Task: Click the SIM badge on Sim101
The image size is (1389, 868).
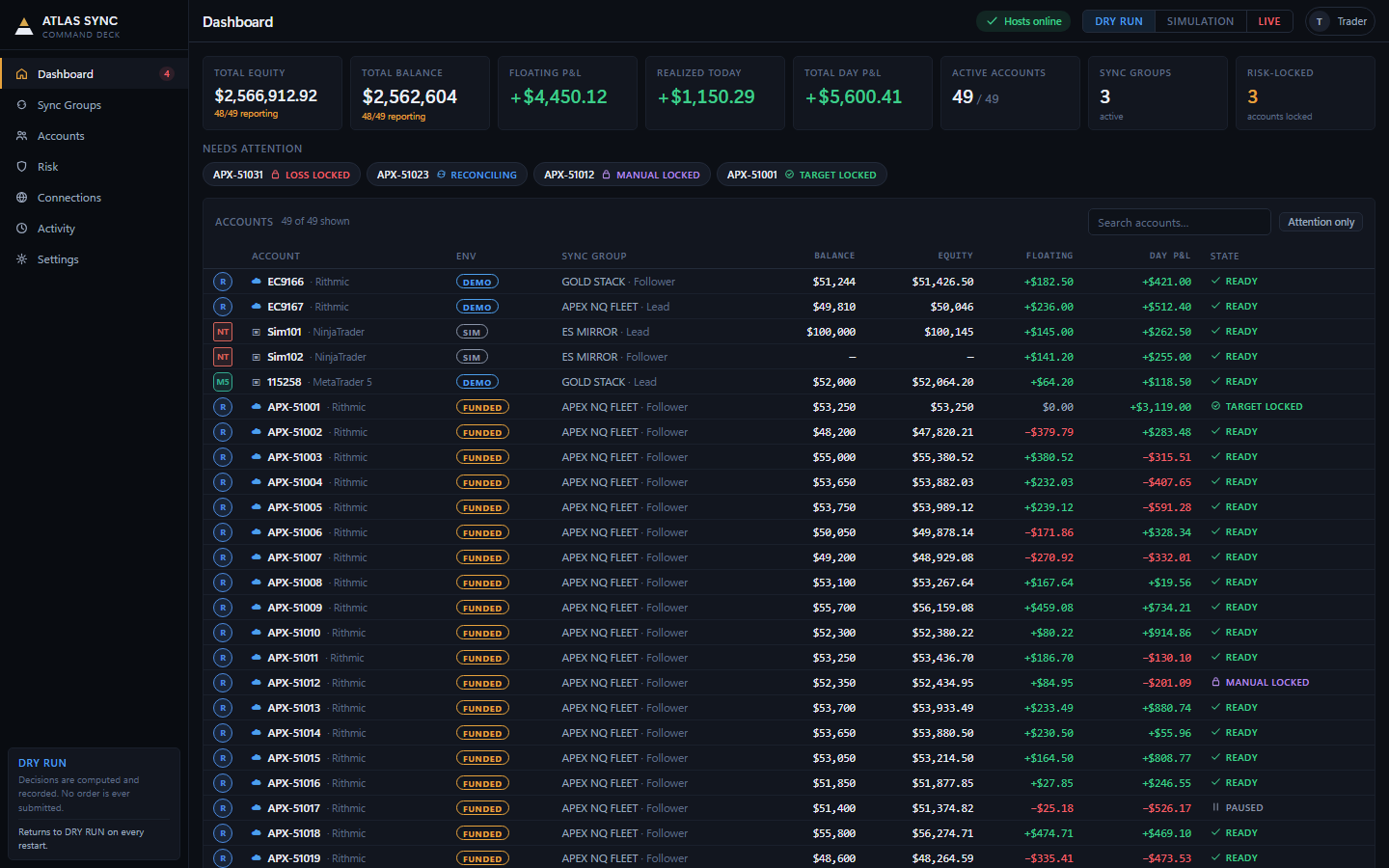Action: click(472, 332)
